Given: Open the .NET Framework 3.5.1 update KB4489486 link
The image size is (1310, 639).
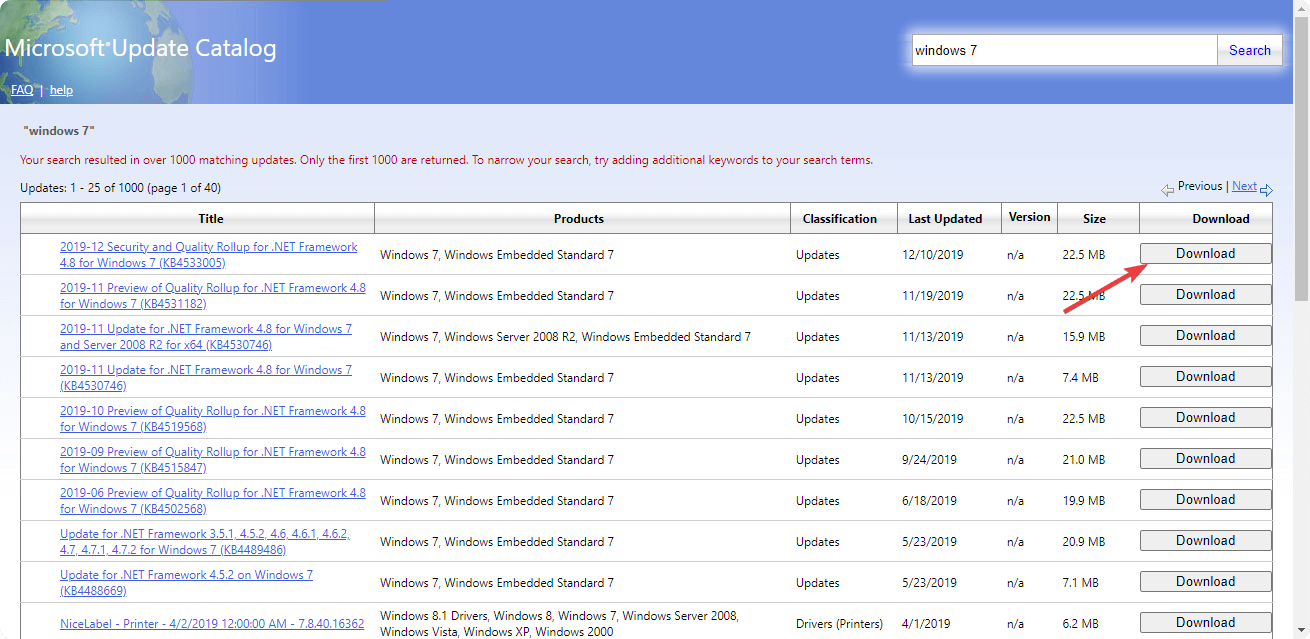Looking at the screenshot, I should 205,542.
